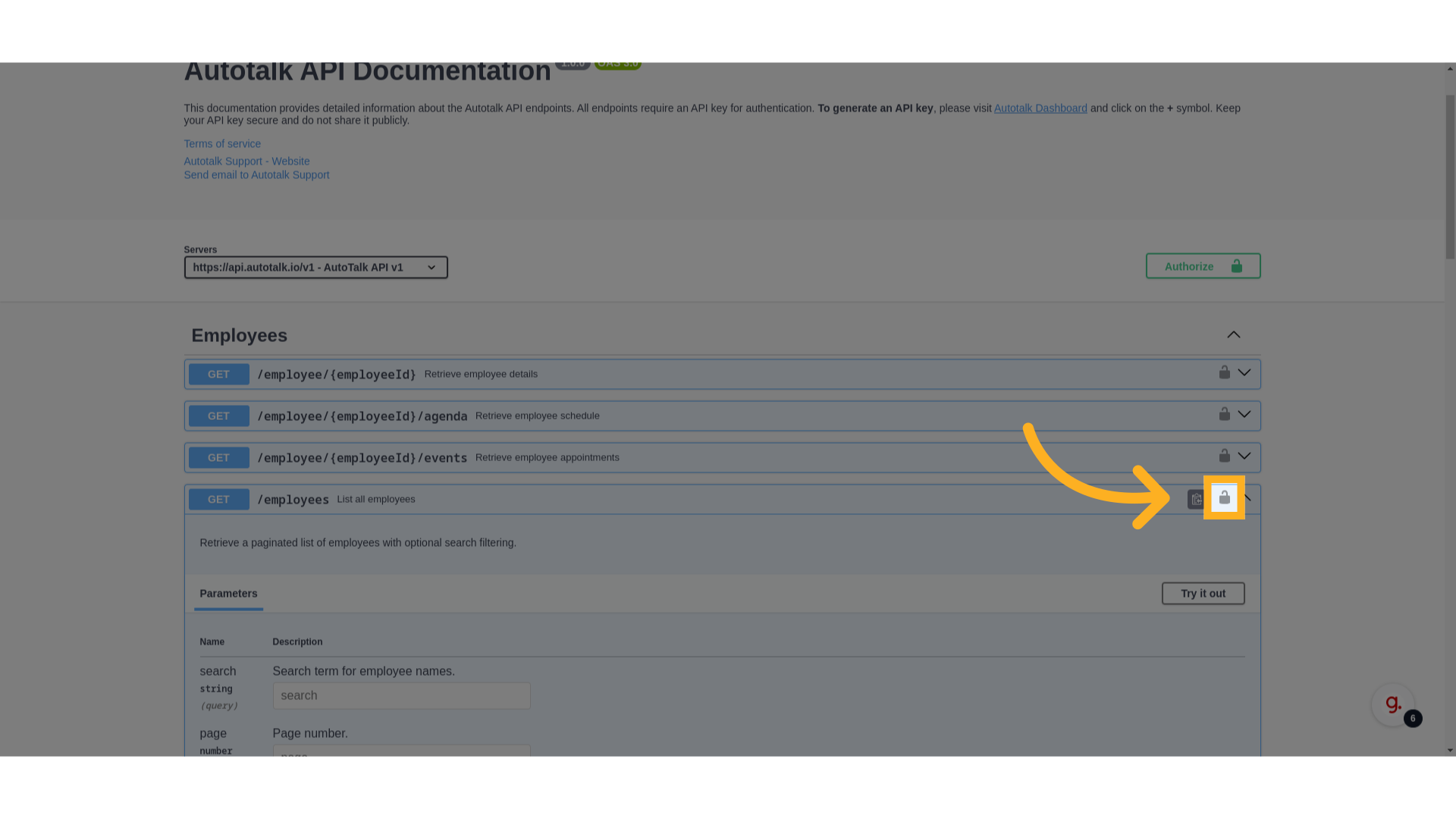Collapse the Employees section
The image size is (1456, 819).
[1234, 335]
